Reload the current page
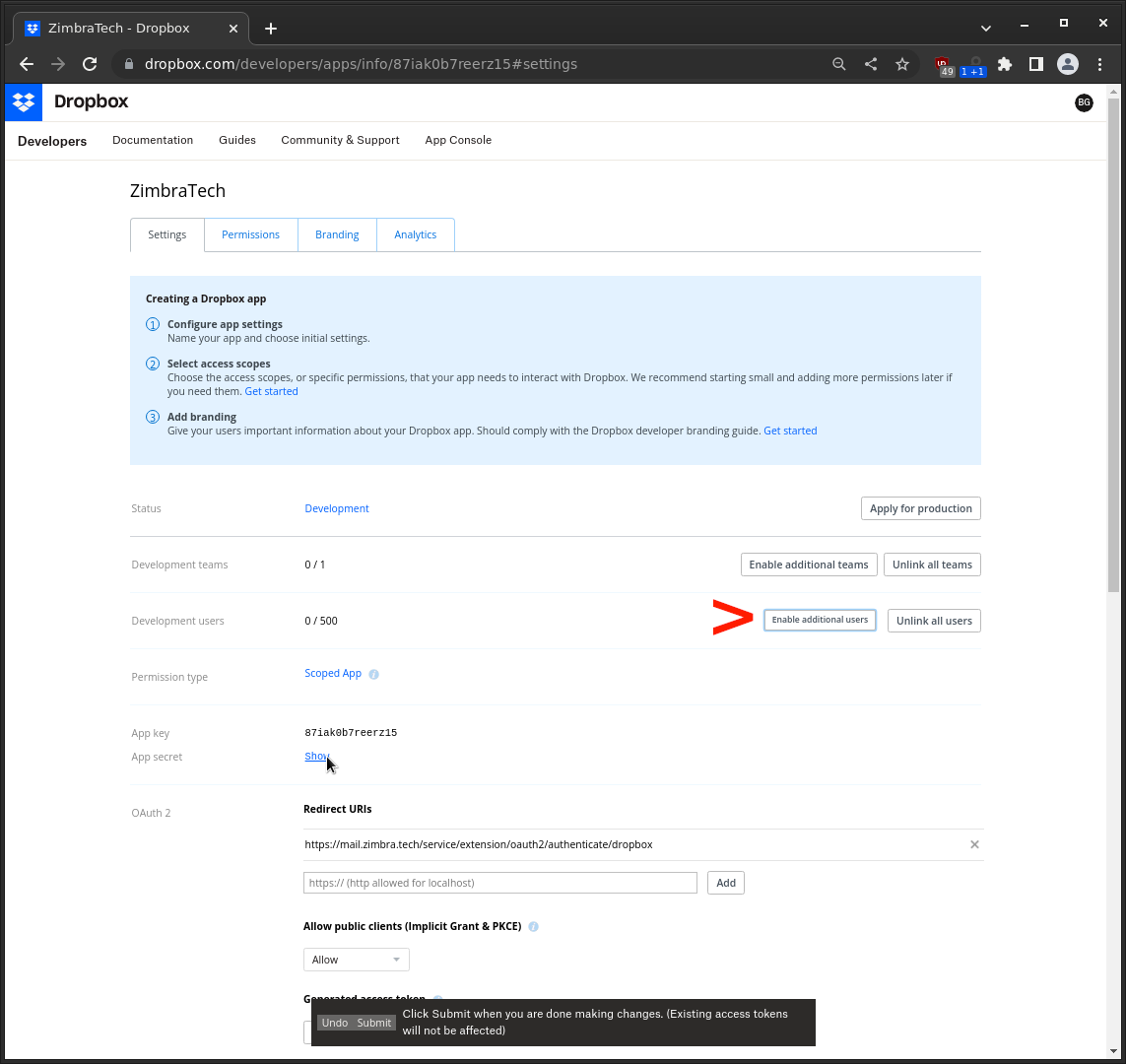Image resolution: width=1126 pixels, height=1064 pixels. tap(90, 64)
